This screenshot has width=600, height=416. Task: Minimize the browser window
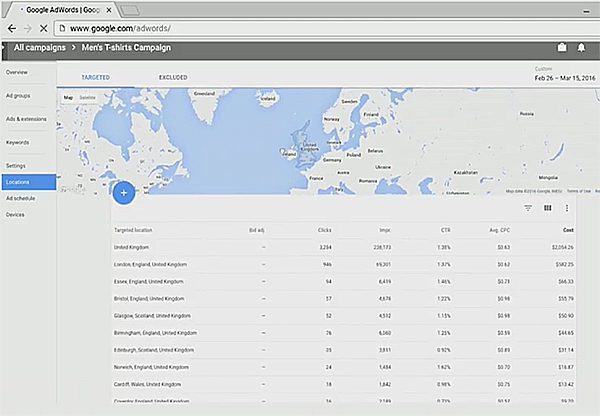coord(586,11)
